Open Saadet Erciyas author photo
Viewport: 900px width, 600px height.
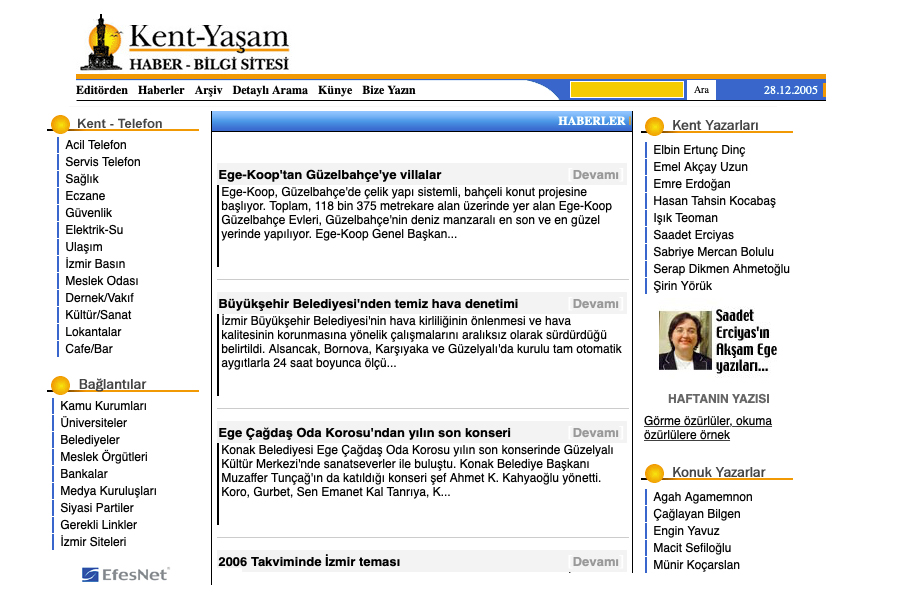coord(684,341)
